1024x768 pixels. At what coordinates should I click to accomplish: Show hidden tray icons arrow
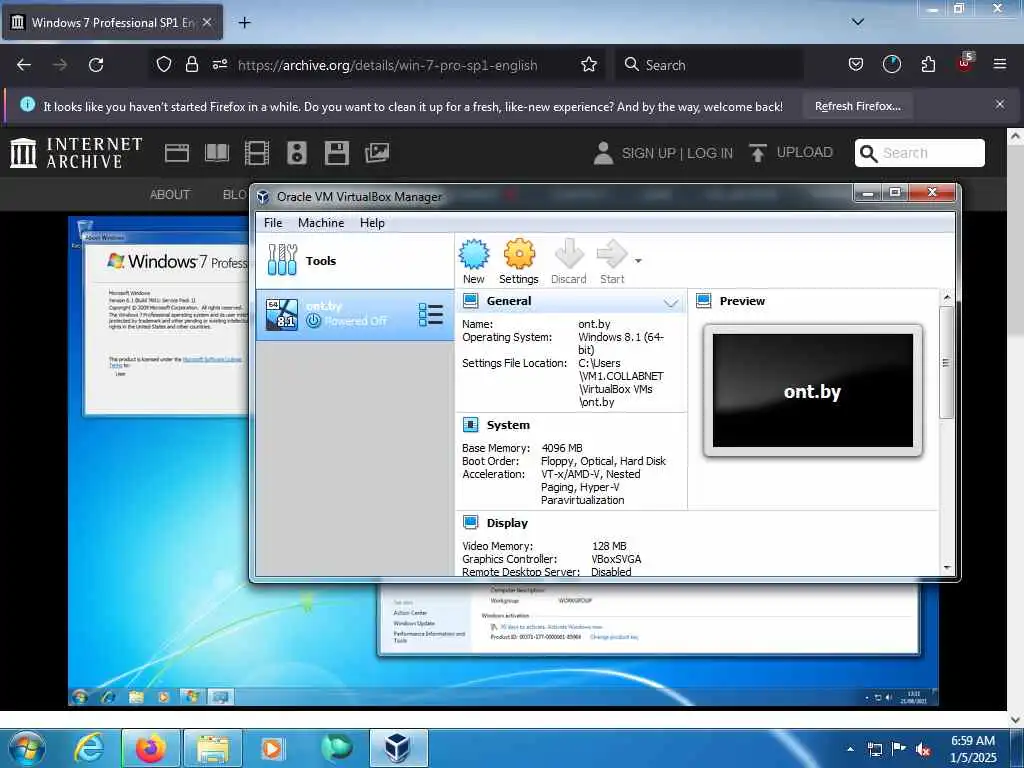[x=850, y=749]
